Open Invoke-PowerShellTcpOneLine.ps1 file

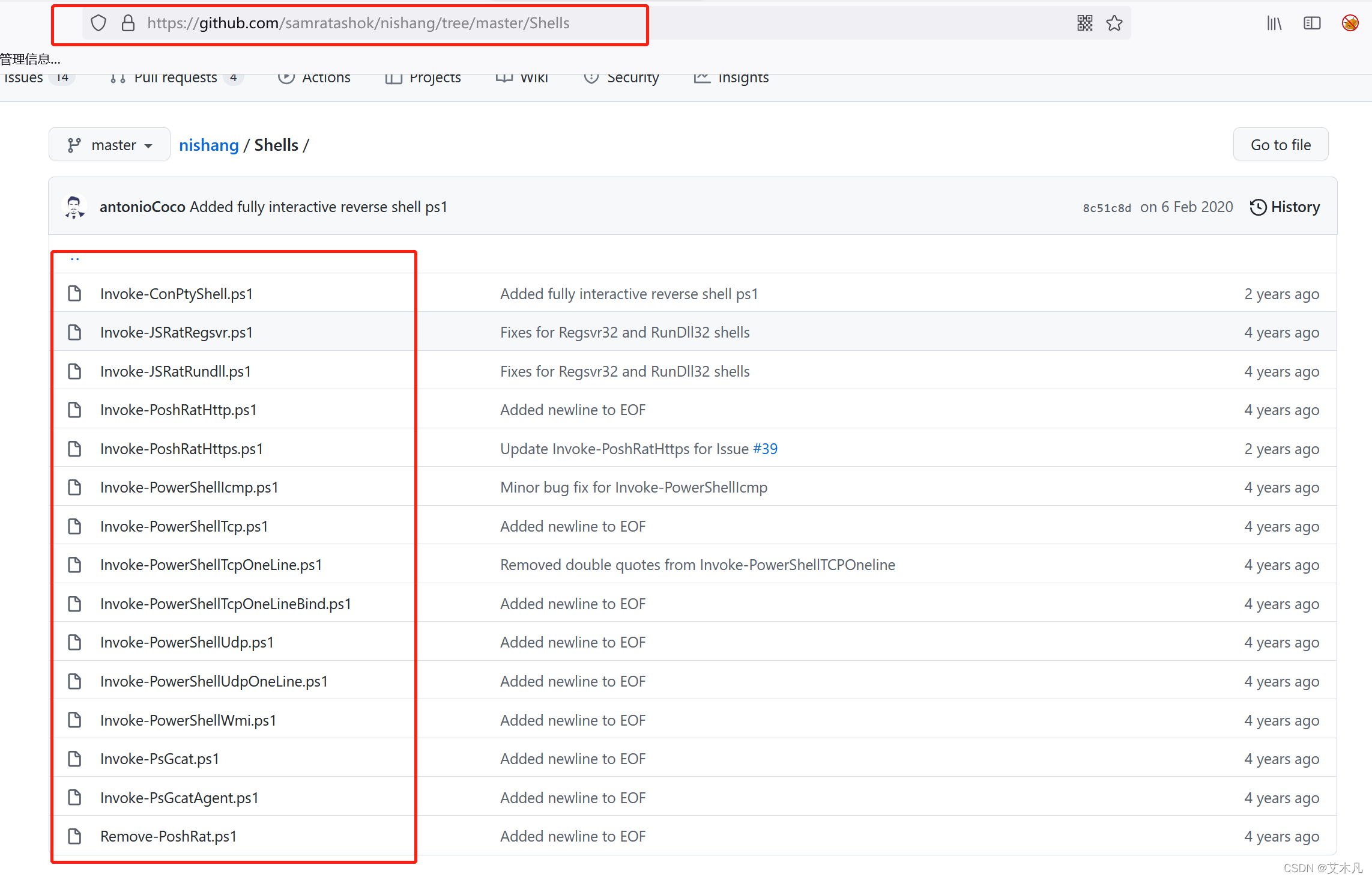[x=211, y=565]
